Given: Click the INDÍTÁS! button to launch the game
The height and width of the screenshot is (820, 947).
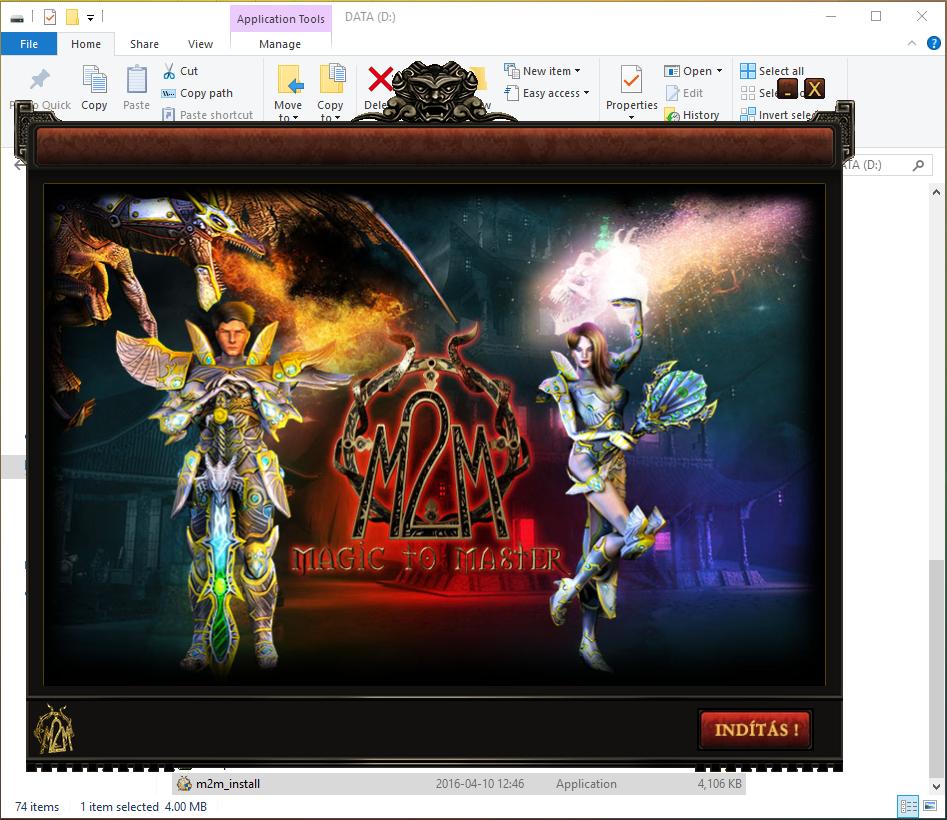Looking at the screenshot, I should (x=756, y=729).
